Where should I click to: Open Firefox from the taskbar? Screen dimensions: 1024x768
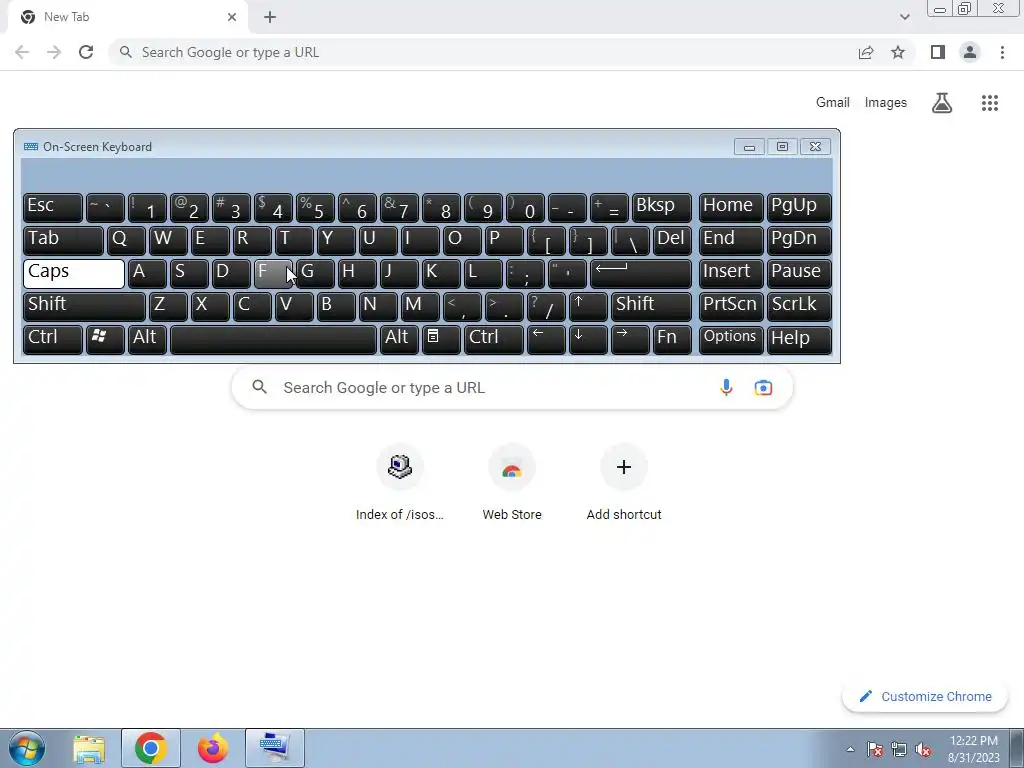click(x=212, y=748)
